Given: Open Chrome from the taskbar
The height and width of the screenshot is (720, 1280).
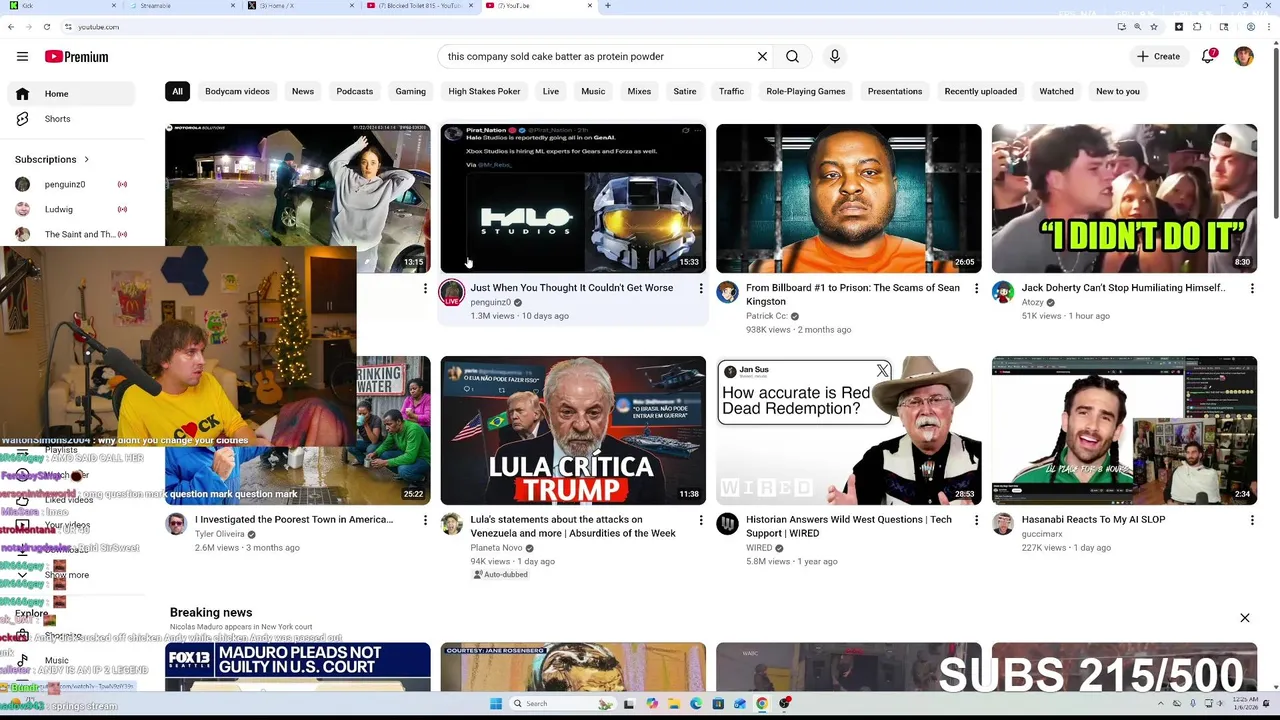Looking at the screenshot, I should (762, 704).
